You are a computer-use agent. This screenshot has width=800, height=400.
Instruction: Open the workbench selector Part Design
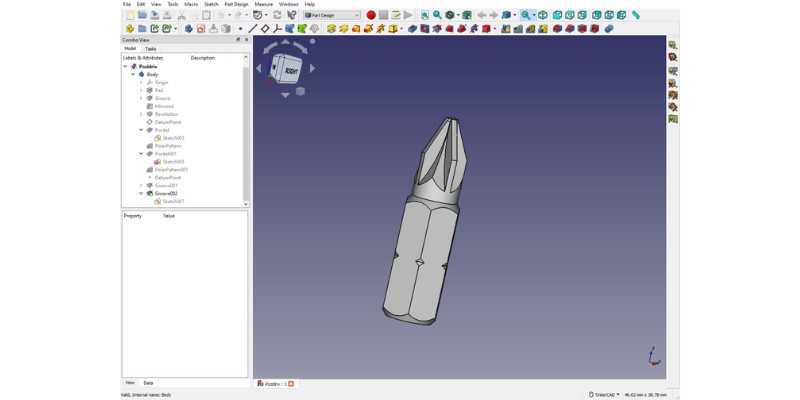332,15
